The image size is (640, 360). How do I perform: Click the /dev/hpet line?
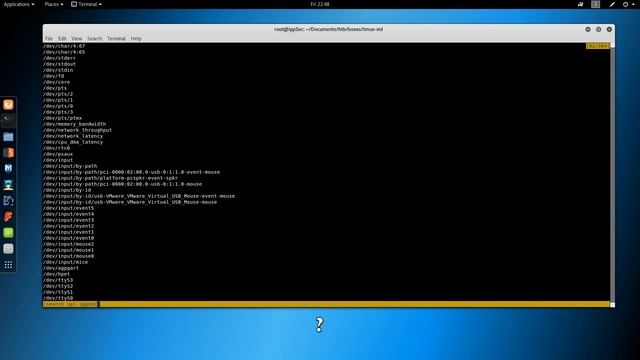tap(56, 274)
